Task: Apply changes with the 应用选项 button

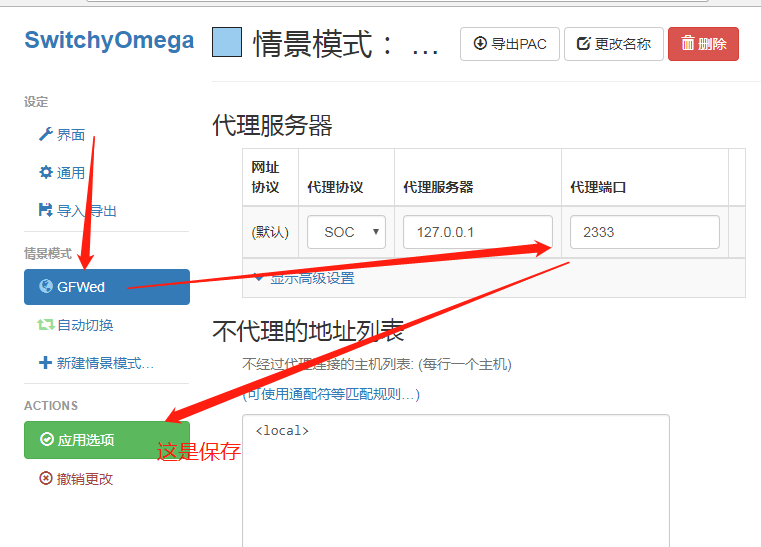Action: pos(107,440)
